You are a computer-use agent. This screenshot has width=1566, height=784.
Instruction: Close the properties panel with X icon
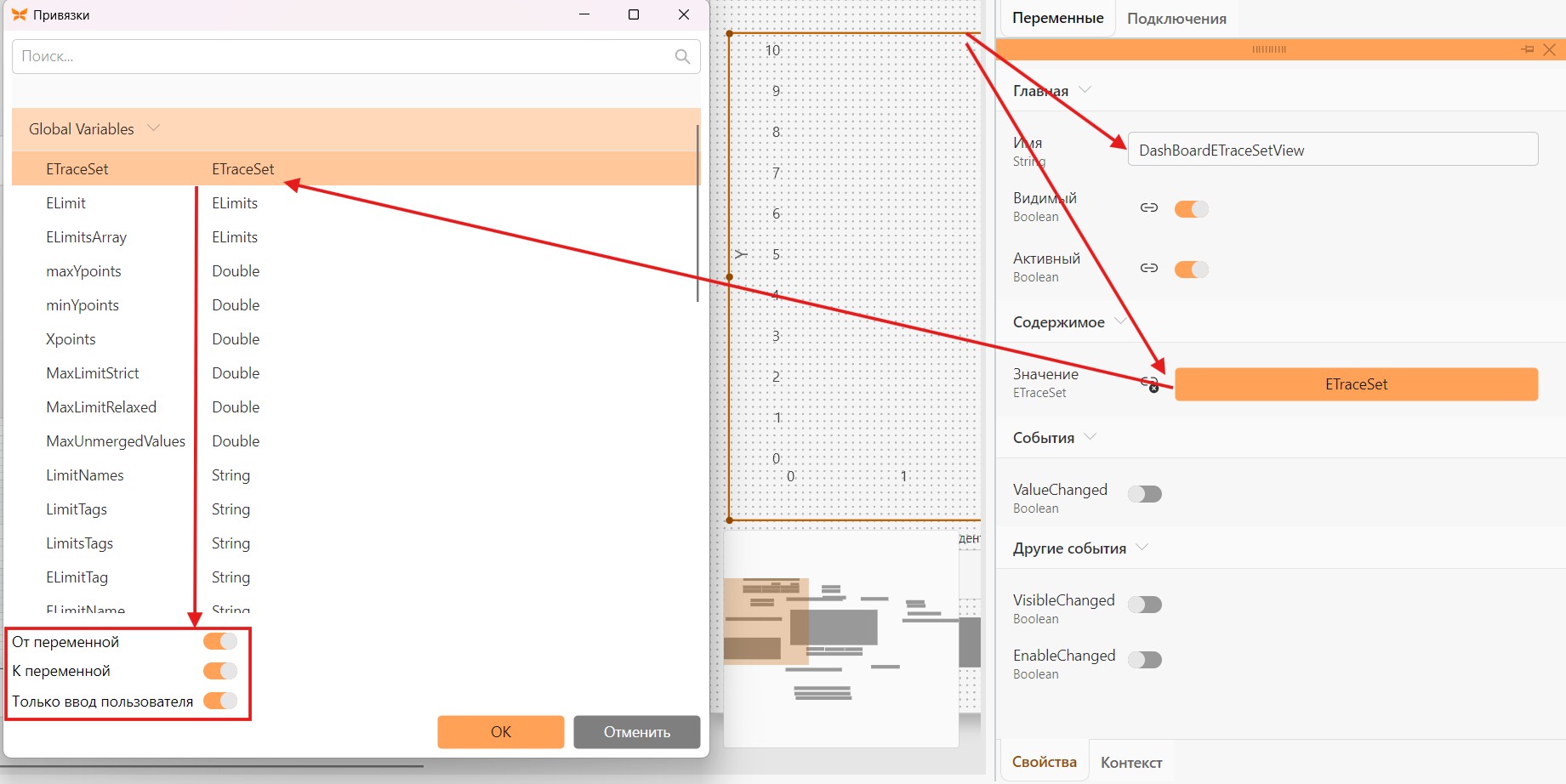coord(1549,49)
